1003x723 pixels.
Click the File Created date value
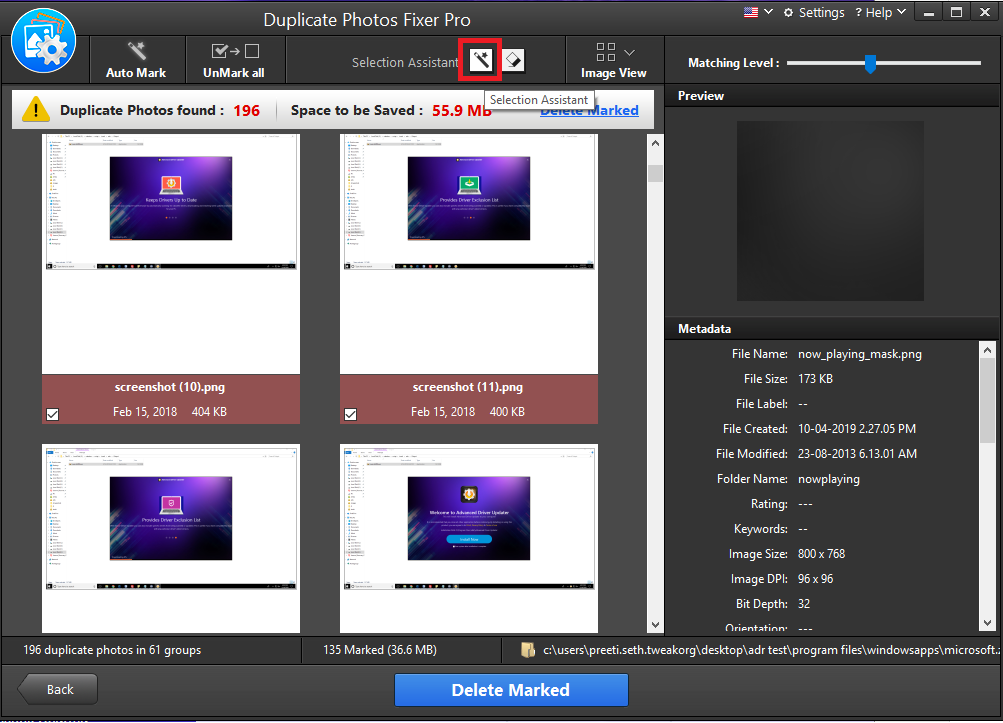click(x=857, y=429)
